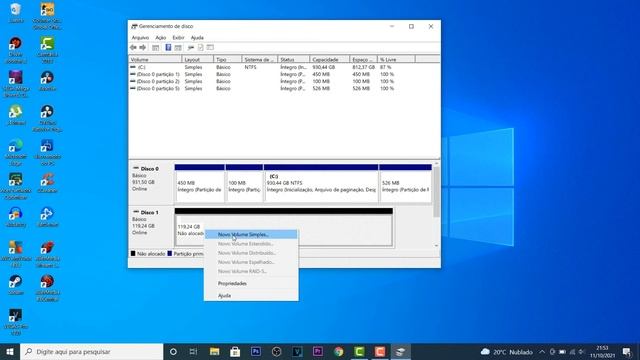Click the taskbar search box
Viewport: 640px width, 360px height.
[x=92, y=351]
